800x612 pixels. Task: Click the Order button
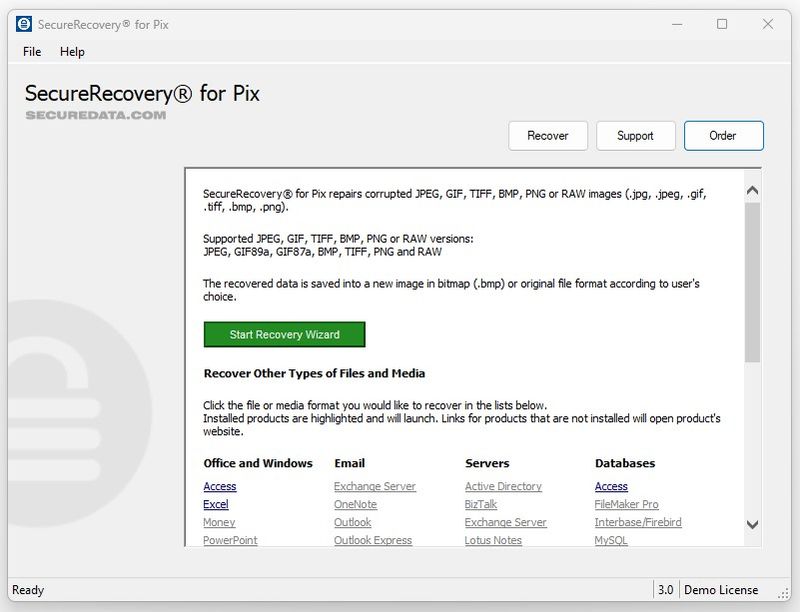(x=723, y=135)
